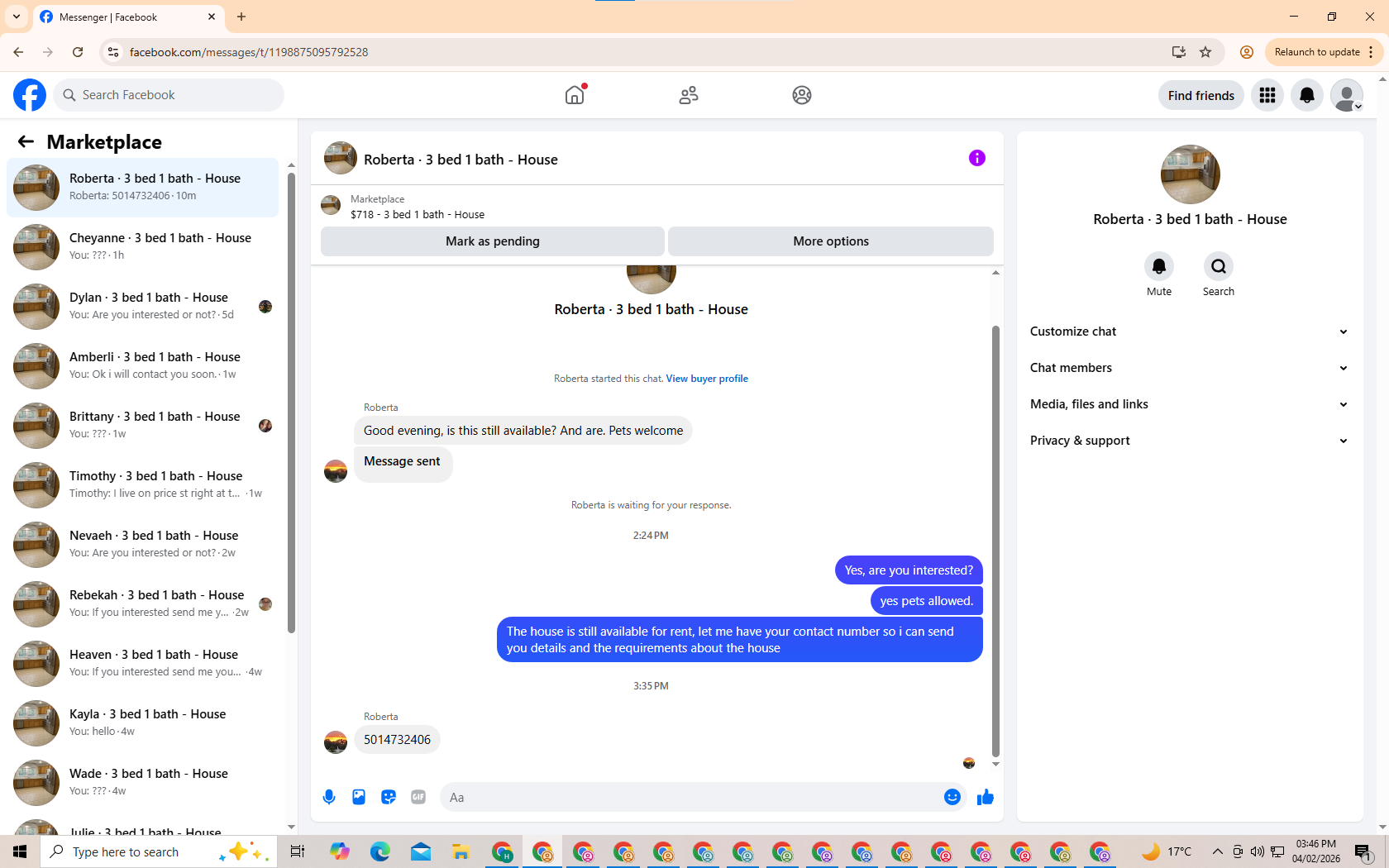Open Chrome profile icon in toolbar

coord(1247,52)
